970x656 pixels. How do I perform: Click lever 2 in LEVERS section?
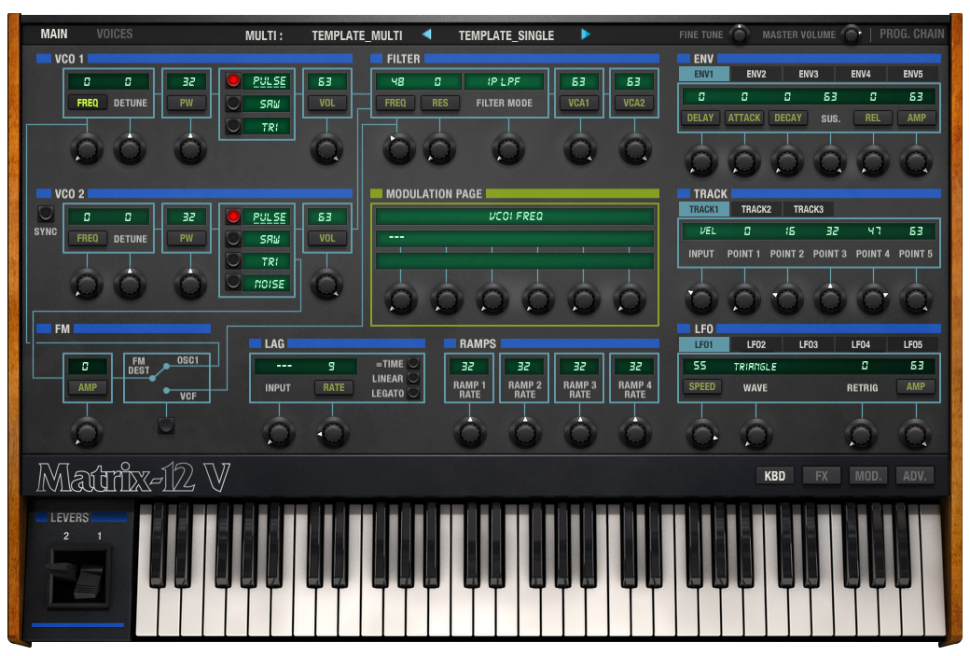pyautogui.click(x=62, y=571)
